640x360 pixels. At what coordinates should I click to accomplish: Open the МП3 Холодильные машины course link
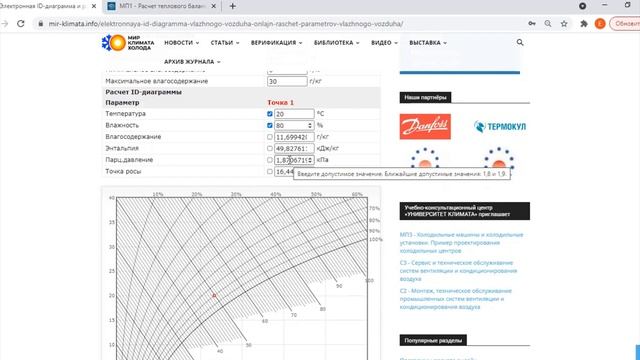click(461, 242)
